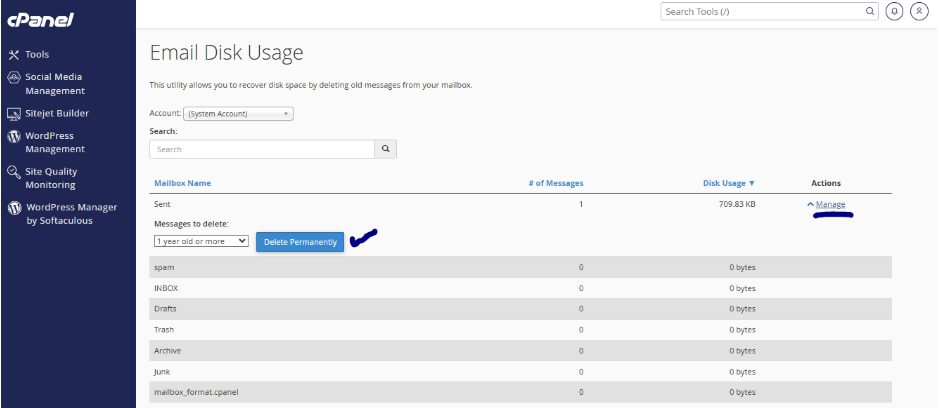The image size is (939, 408).
Task: Open WordPress Management sidebar item
Action: 55,143
